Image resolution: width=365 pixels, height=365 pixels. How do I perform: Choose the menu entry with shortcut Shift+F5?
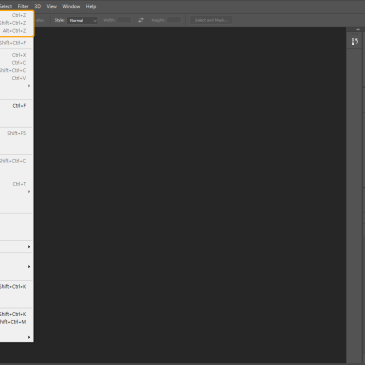[16, 133]
